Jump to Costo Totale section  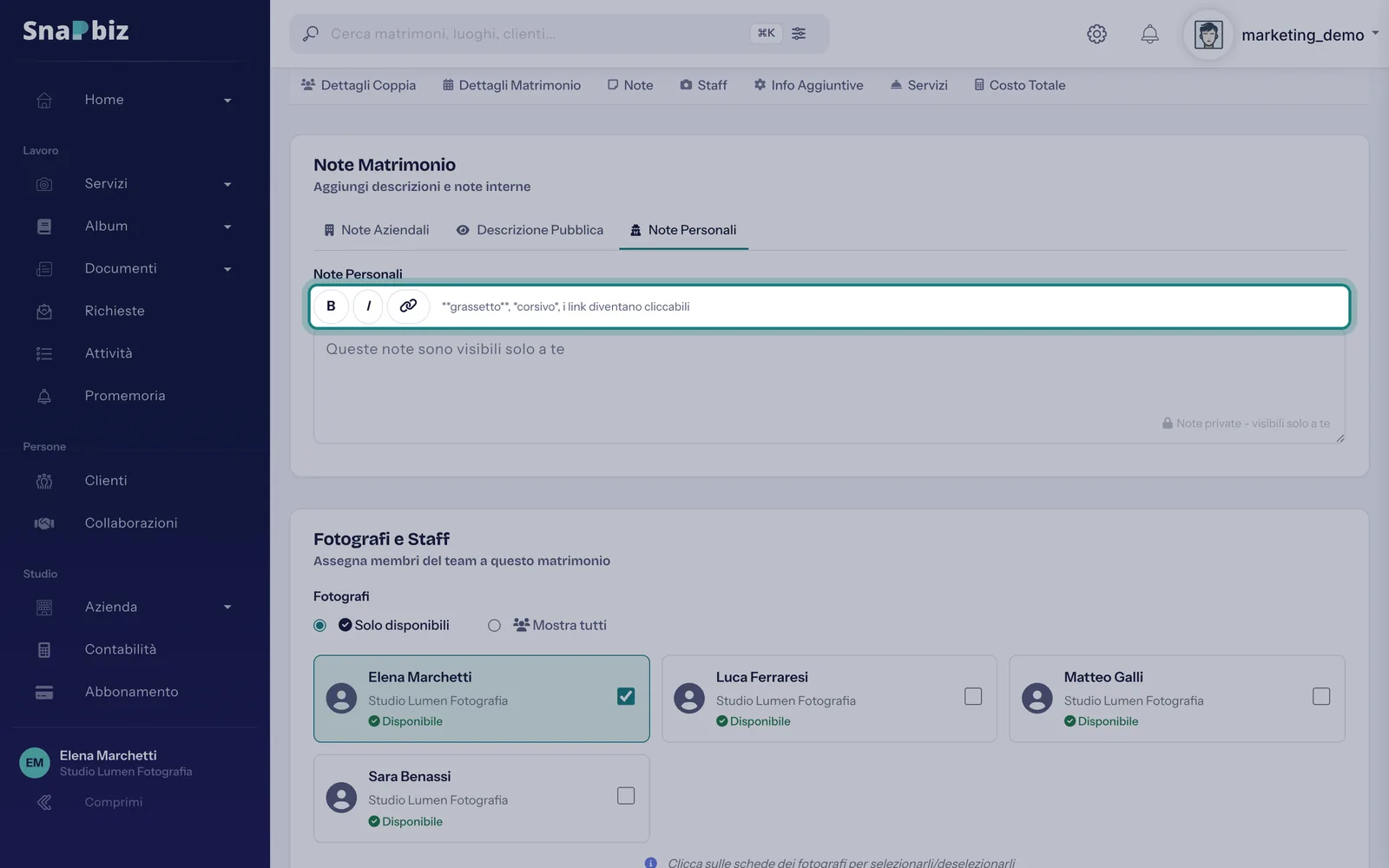(1019, 85)
